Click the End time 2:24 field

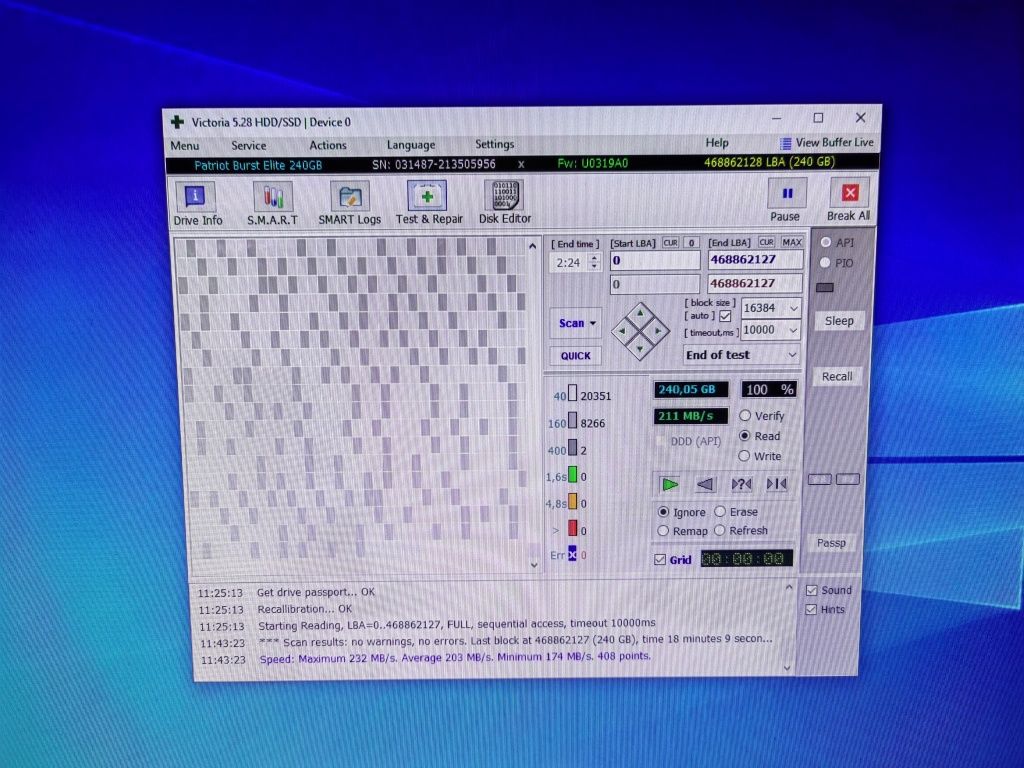(569, 263)
